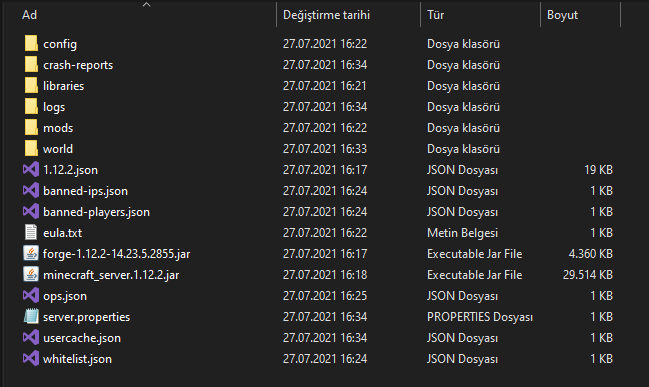Select the banned-players.json file name

point(96,212)
